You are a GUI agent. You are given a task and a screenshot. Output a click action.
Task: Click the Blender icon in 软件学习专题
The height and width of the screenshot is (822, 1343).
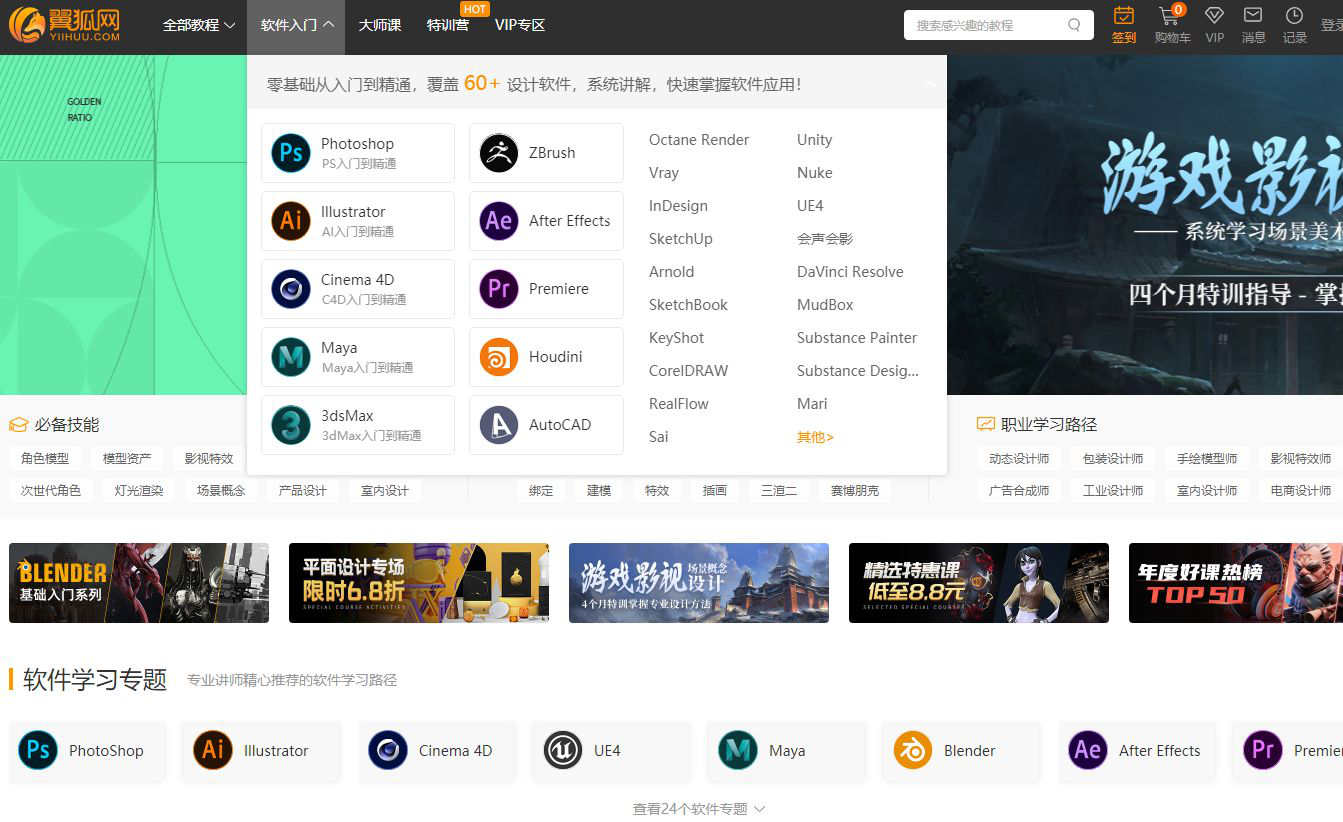[913, 750]
